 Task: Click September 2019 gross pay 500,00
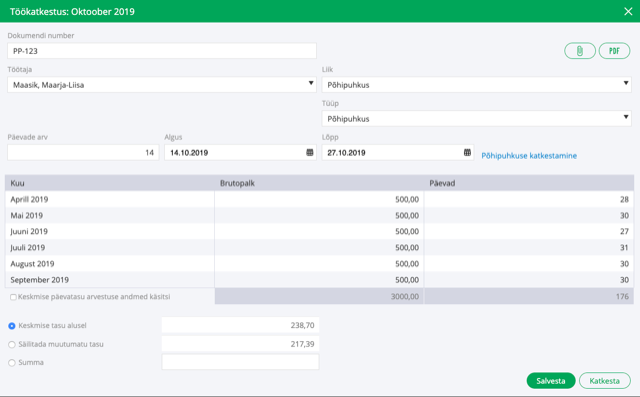pos(407,280)
